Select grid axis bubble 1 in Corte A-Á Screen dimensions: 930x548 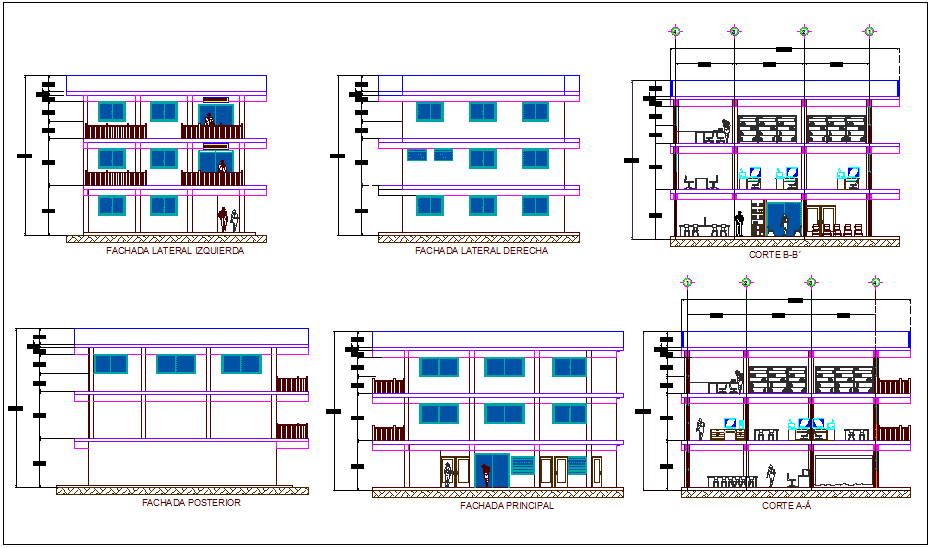coord(687,282)
